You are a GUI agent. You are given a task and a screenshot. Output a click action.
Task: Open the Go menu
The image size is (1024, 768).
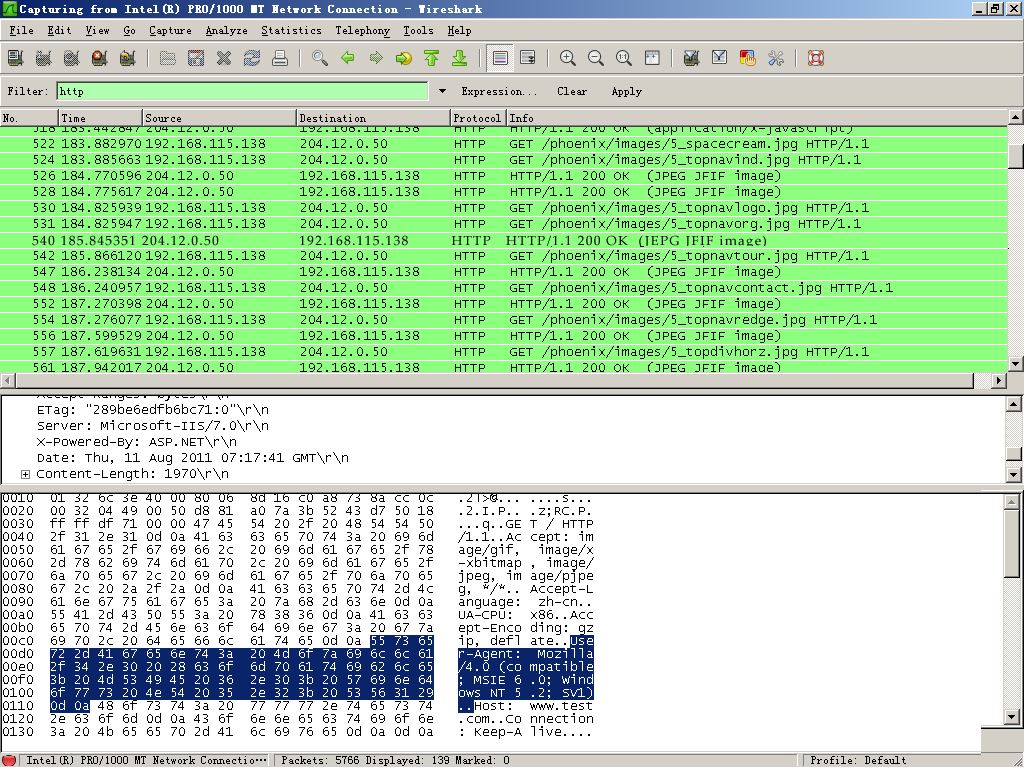coord(129,31)
